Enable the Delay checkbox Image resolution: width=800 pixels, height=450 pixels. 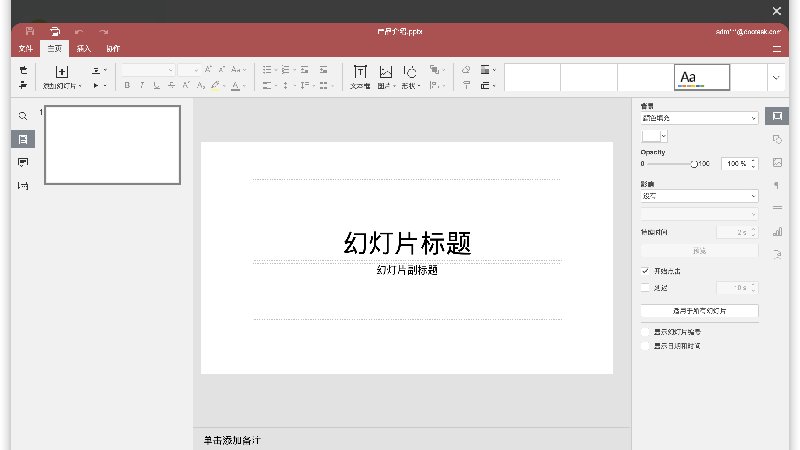coord(645,288)
